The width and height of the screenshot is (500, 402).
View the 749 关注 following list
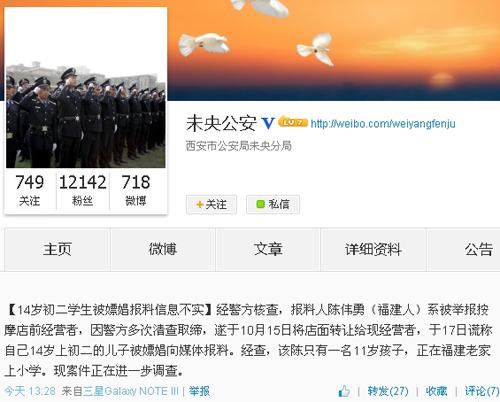(x=30, y=190)
